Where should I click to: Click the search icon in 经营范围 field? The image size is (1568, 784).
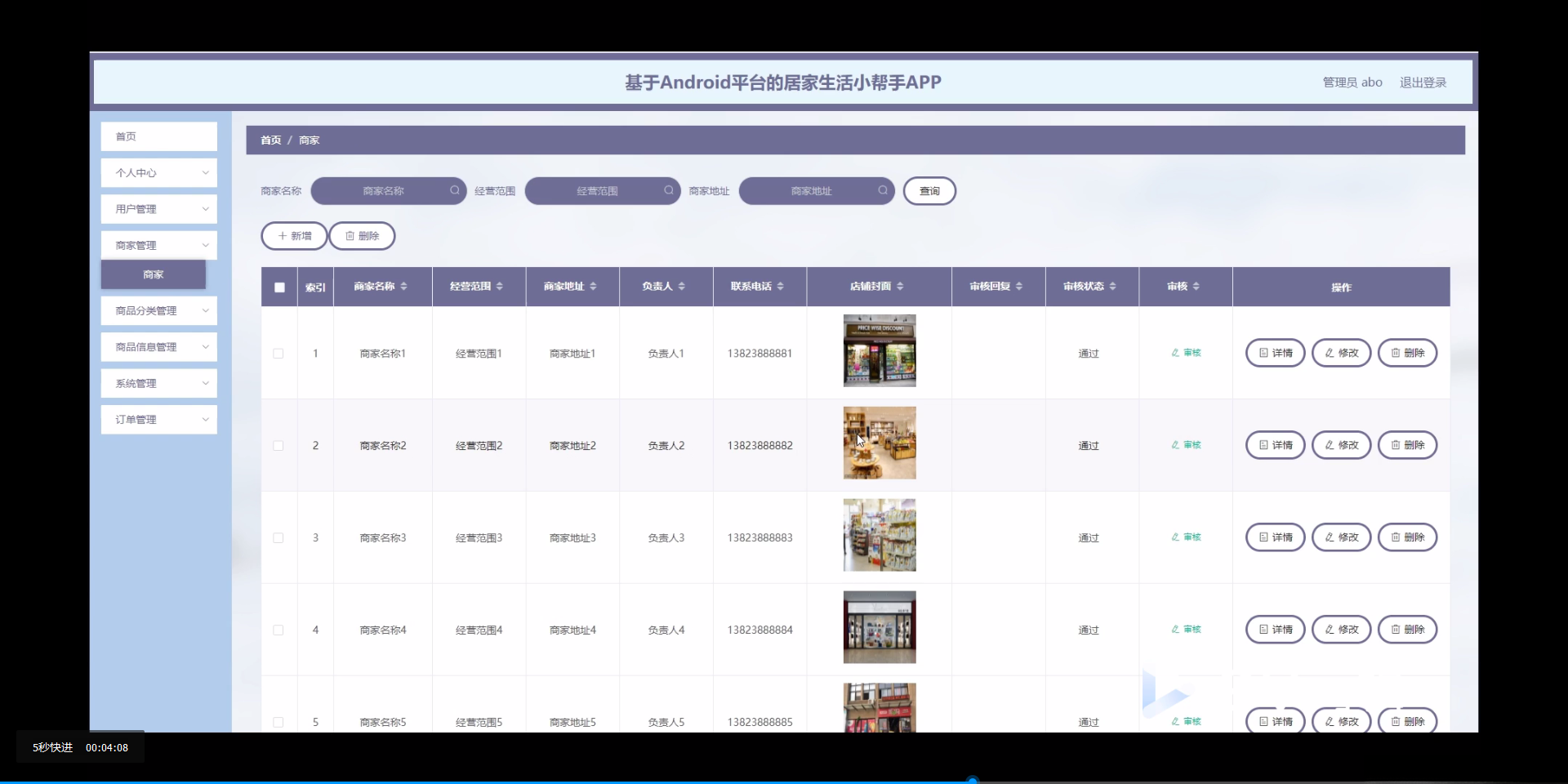coord(669,190)
